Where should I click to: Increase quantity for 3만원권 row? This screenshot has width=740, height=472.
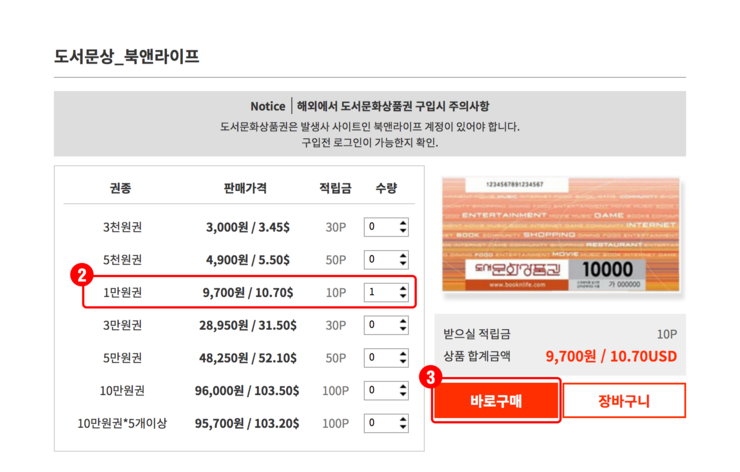403,321
